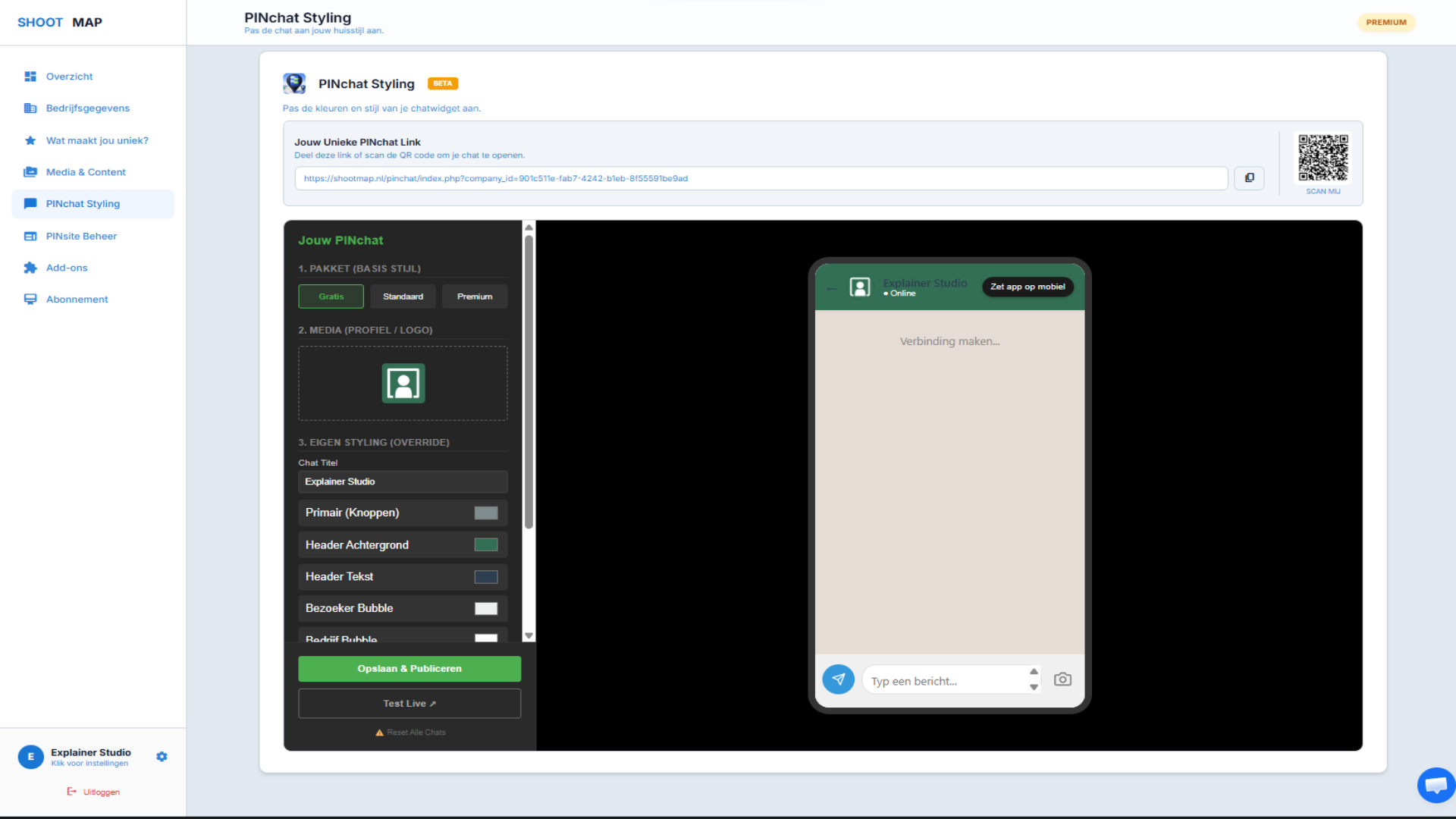Open PINsite Beheer in sidebar menu
1456x819 pixels.
tap(81, 236)
